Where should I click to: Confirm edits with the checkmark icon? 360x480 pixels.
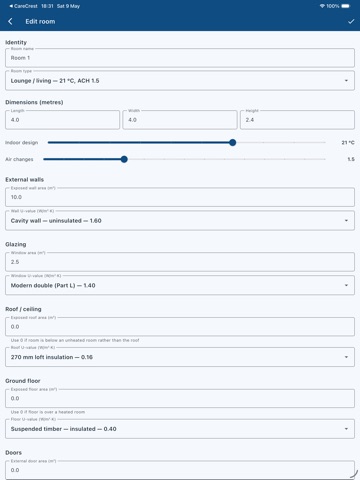(x=351, y=21)
